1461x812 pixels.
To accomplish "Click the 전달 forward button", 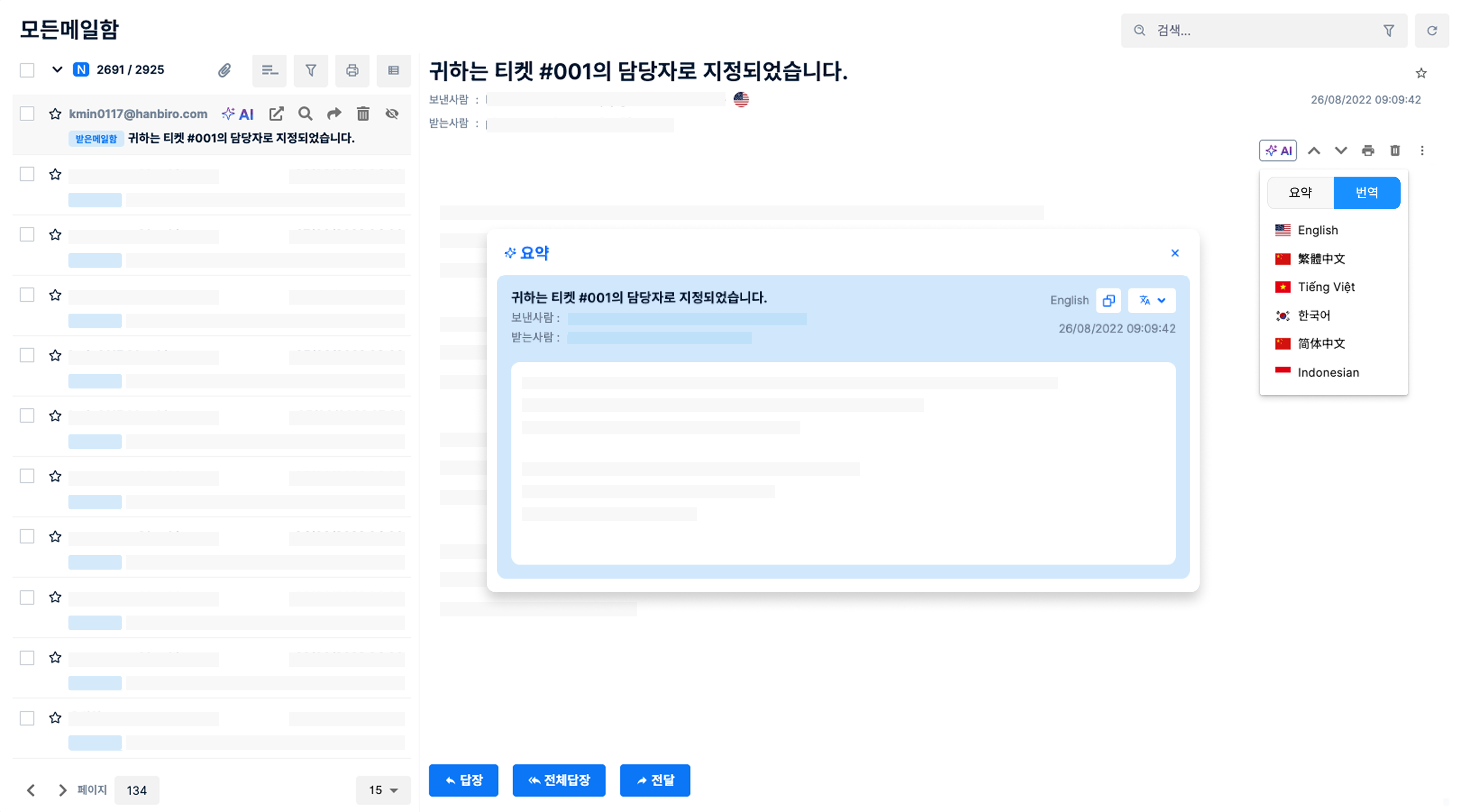I will 654,780.
